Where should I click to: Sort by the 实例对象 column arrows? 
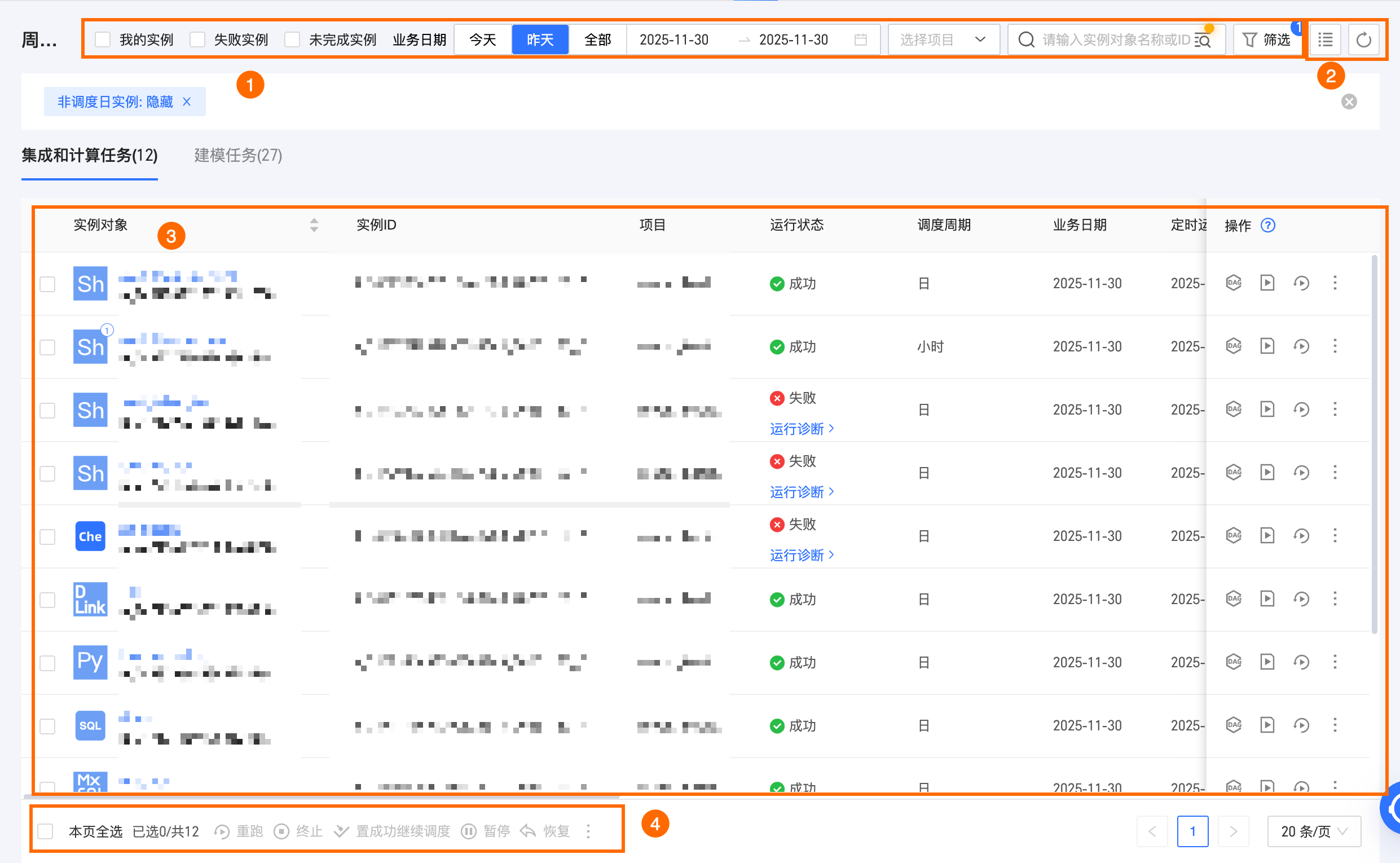tap(314, 225)
